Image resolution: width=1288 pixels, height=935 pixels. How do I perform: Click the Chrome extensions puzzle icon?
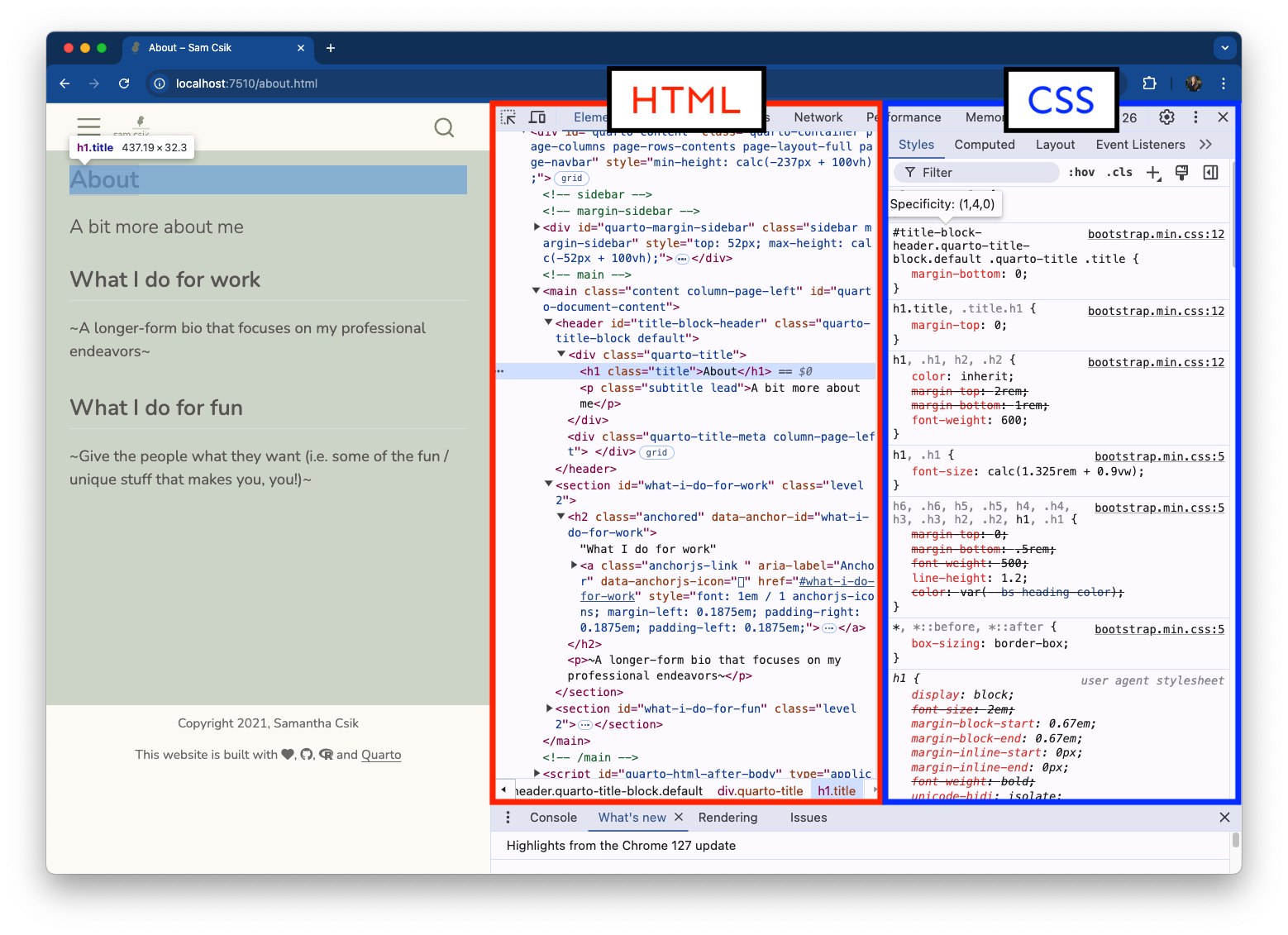pyautogui.click(x=1149, y=83)
